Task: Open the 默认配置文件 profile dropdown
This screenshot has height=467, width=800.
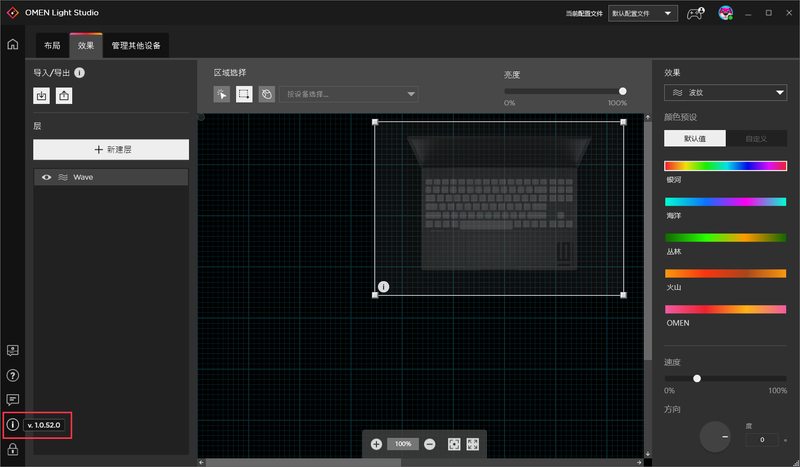Action: (x=642, y=13)
